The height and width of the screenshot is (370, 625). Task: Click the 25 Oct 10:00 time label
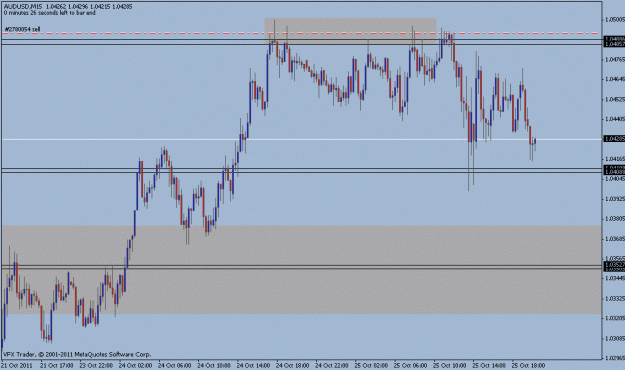point(450,365)
